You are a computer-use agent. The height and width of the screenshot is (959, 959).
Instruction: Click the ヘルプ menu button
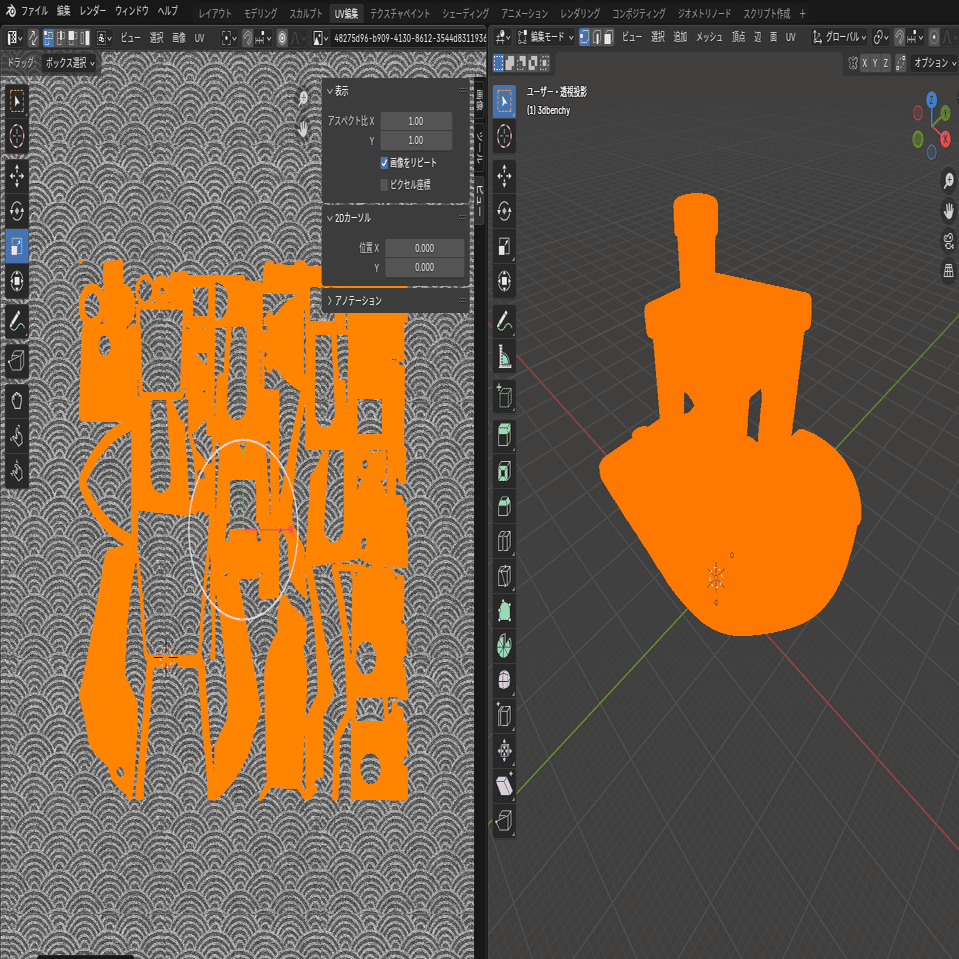click(168, 10)
